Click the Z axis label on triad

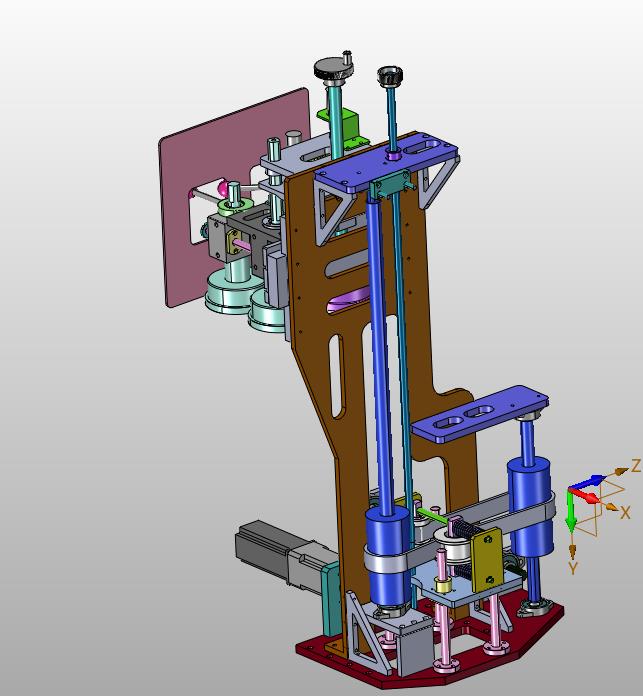point(636,466)
